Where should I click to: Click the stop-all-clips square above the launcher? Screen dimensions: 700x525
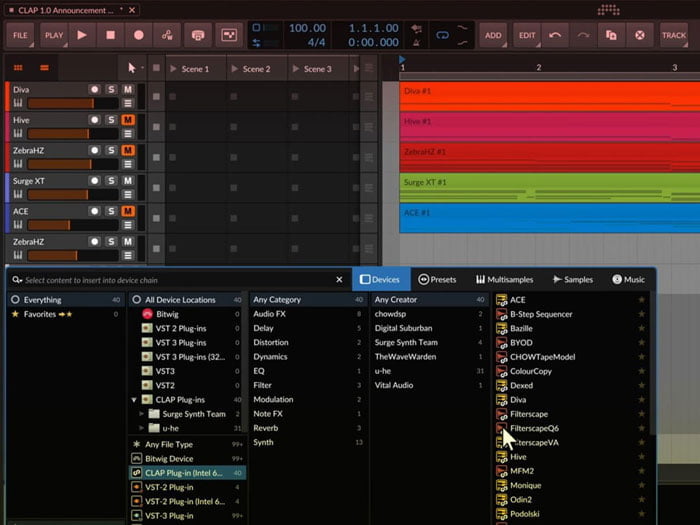(x=156, y=68)
